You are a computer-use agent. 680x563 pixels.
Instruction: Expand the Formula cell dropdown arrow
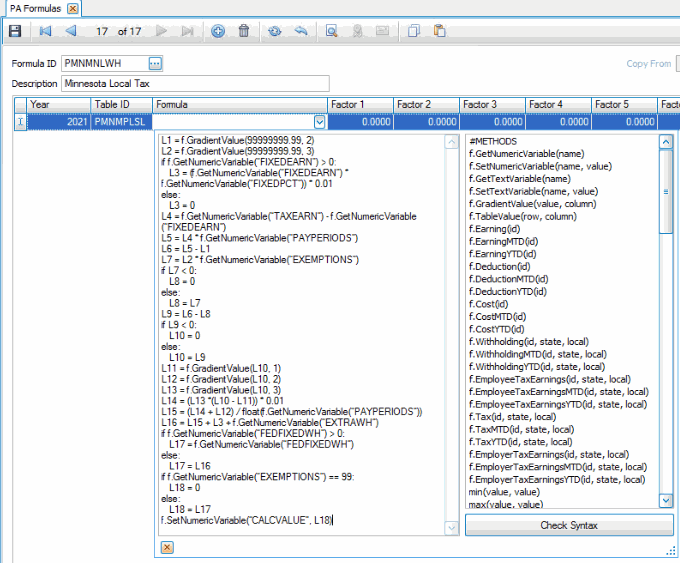click(319, 122)
